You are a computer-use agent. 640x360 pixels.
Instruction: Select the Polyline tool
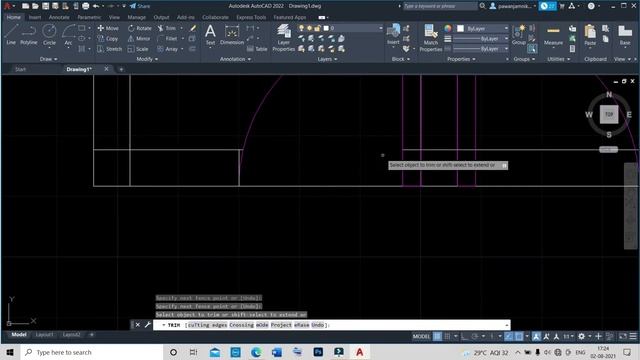29,34
